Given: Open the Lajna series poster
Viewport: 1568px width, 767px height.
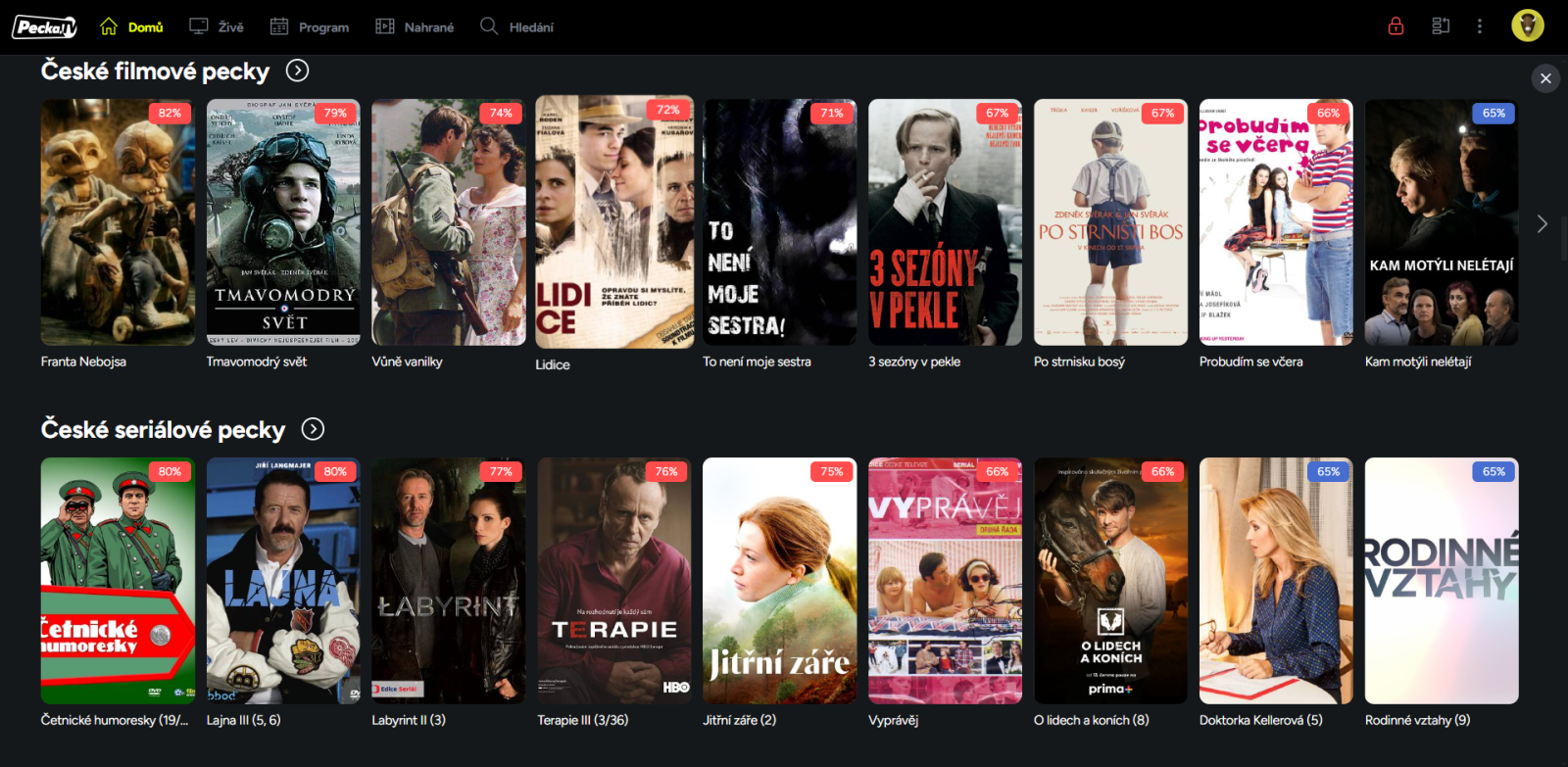Looking at the screenshot, I should click(283, 581).
